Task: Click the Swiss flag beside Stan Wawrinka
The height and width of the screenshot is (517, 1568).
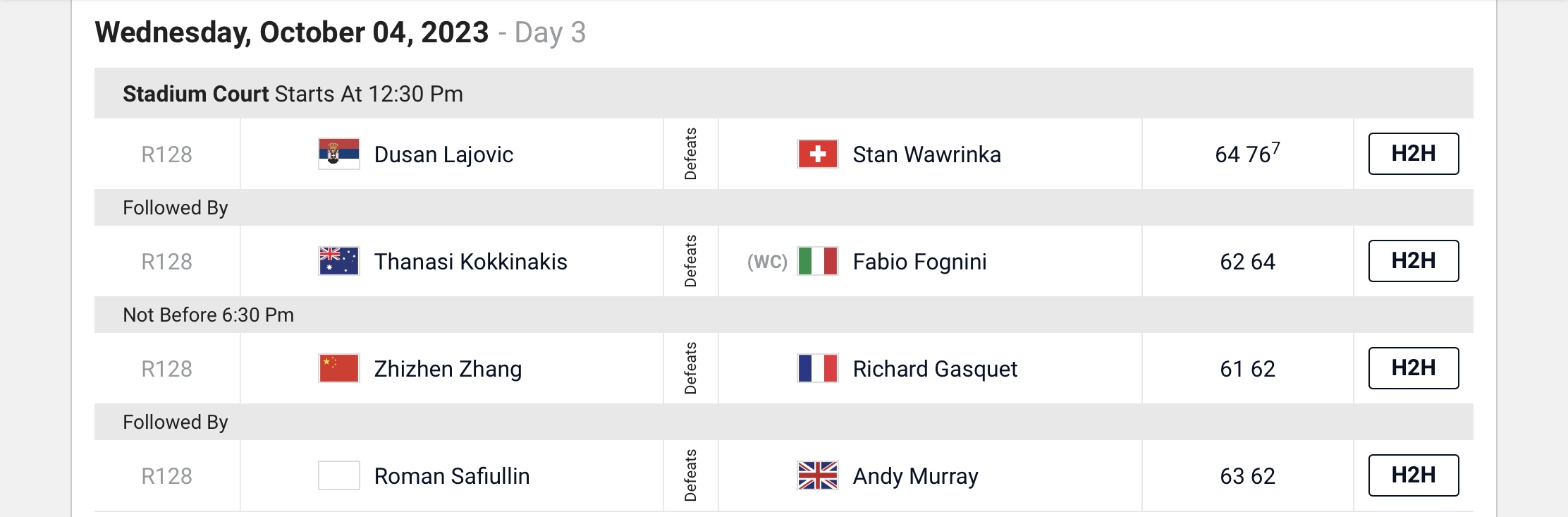Action: [x=818, y=154]
